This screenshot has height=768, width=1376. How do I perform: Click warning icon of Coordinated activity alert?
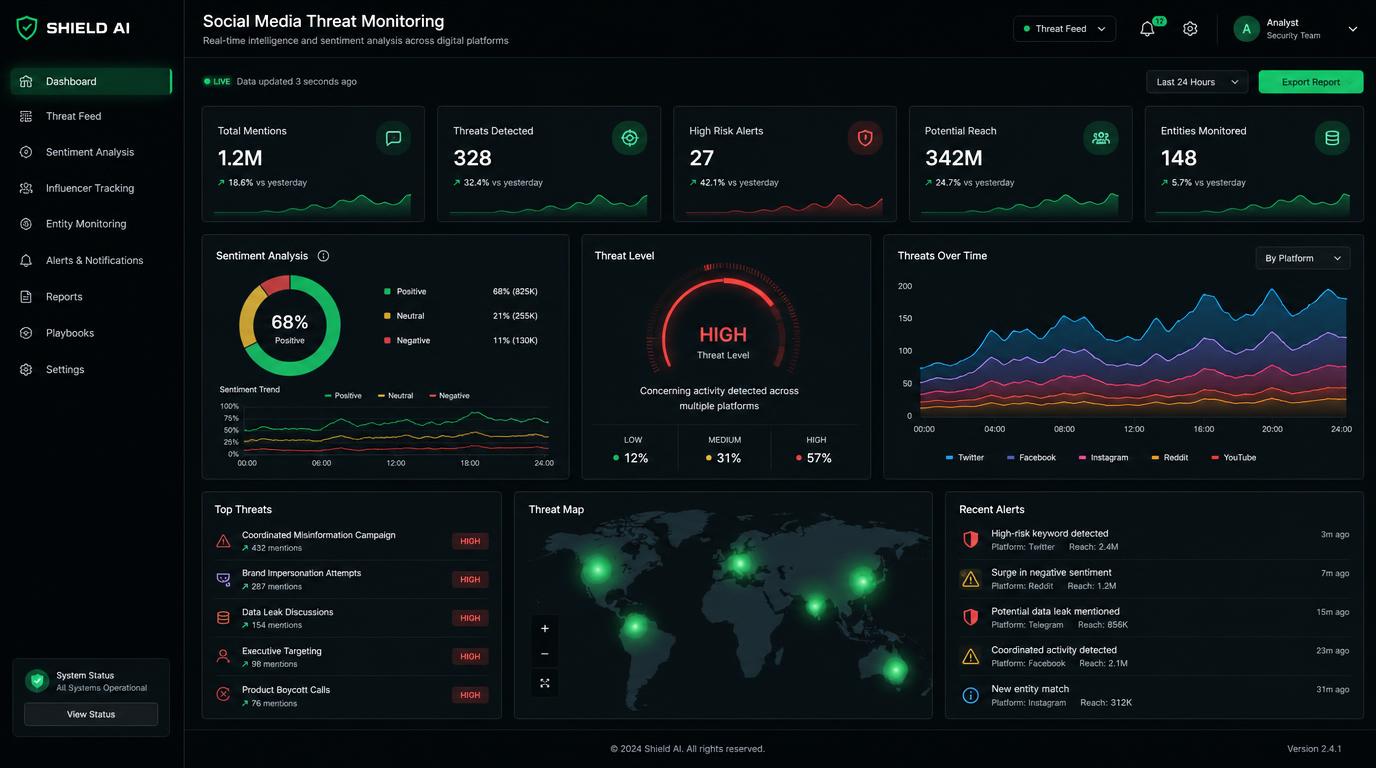tap(970, 656)
